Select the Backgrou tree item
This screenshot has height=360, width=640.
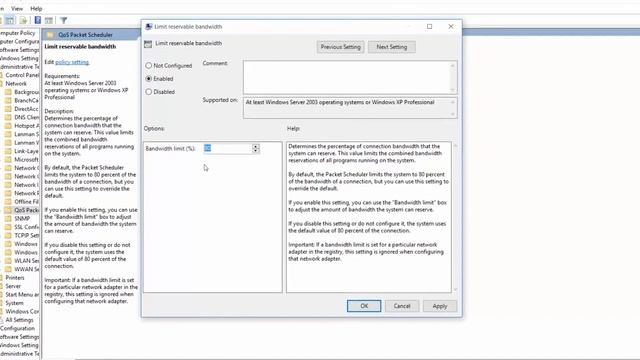pos(27,92)
